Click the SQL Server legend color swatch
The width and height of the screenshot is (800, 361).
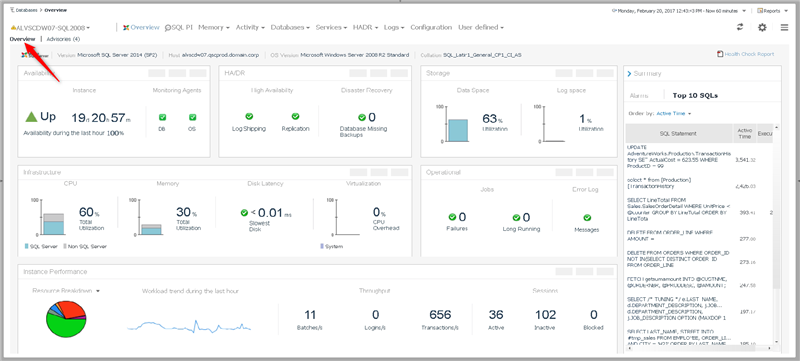point(27,246)
